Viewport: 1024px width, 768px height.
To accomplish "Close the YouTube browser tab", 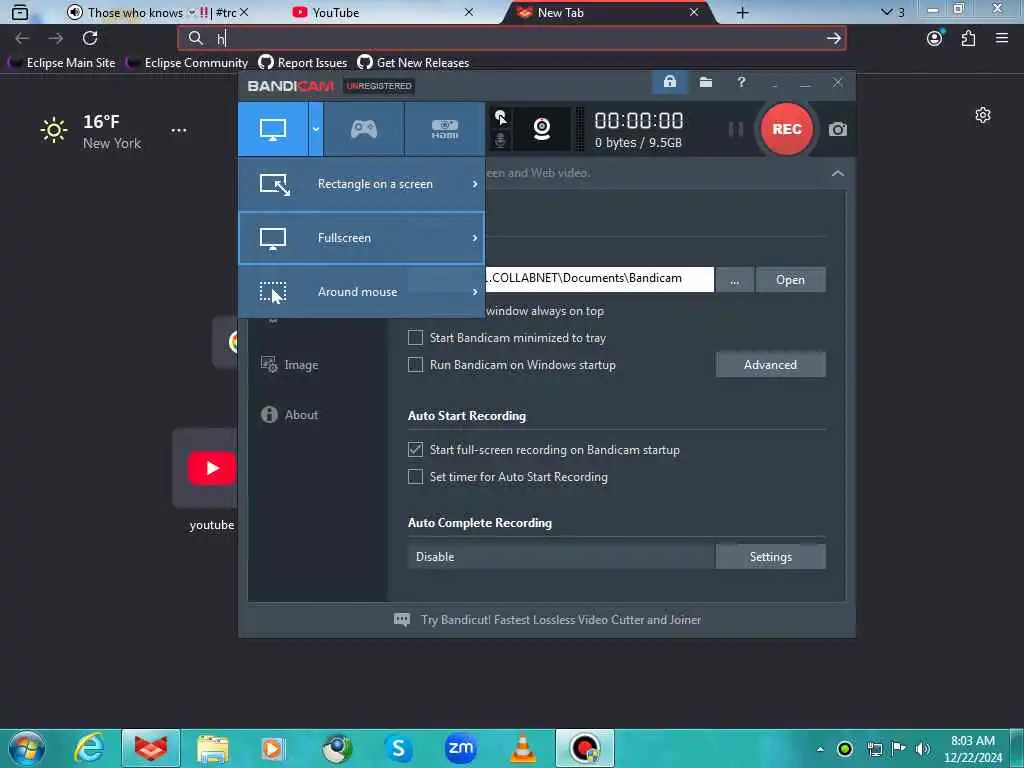I will (468, 12).
